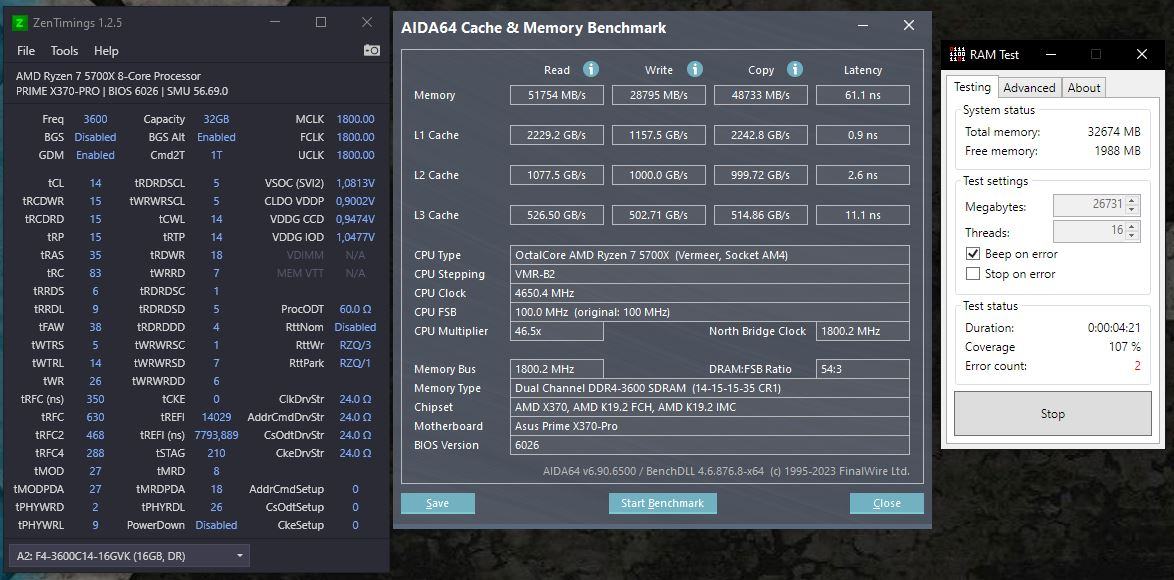Decrease the Megabytes stepper value

click(1133, 210)
